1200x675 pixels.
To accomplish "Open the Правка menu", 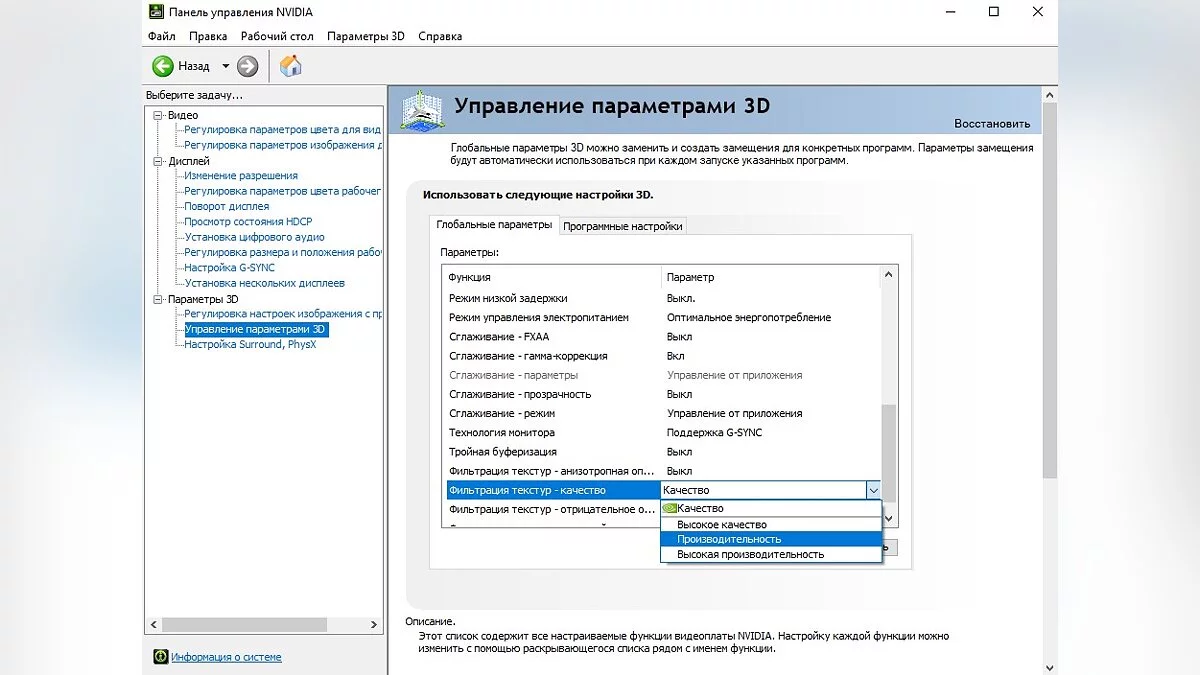I will point(208,36).
